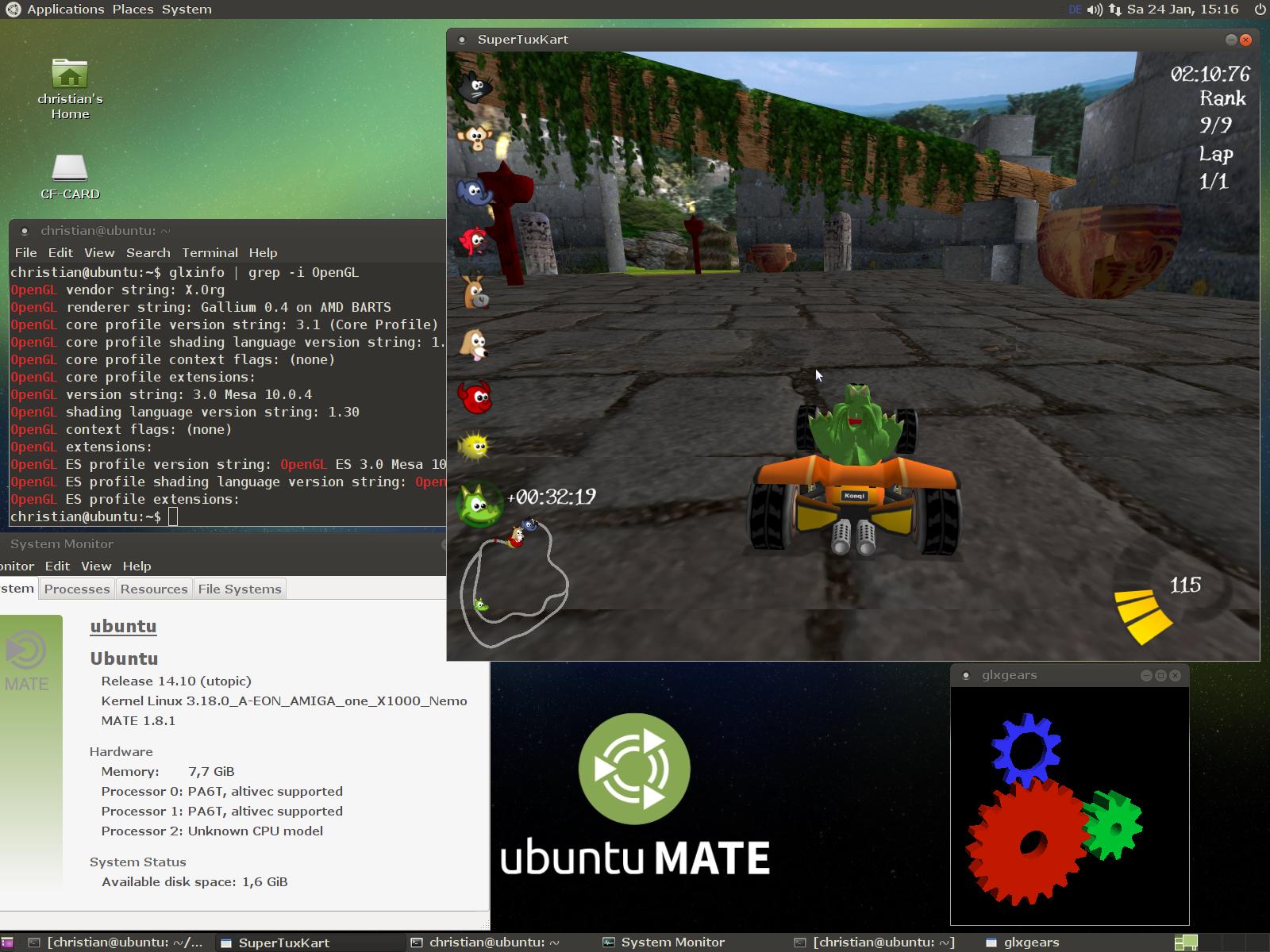Switch to the Resources tab
Image resolution: width=1270 pixels, height=952 pixels.
tap(154, 589)
